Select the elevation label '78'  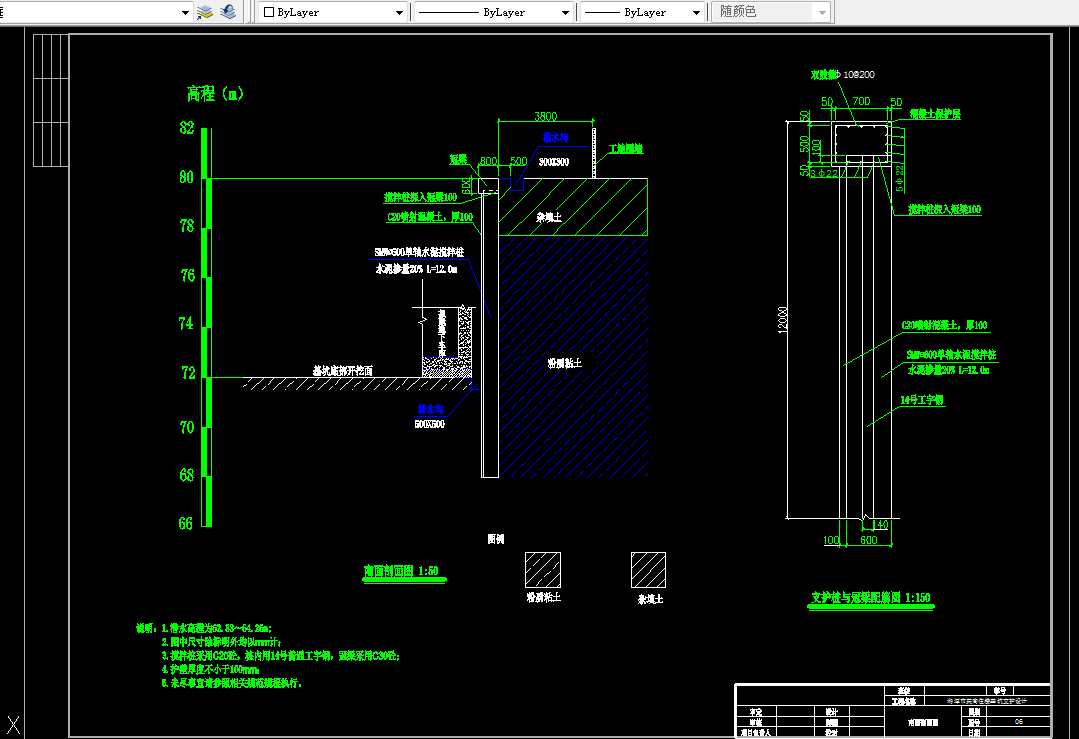[x=186, y=226]
